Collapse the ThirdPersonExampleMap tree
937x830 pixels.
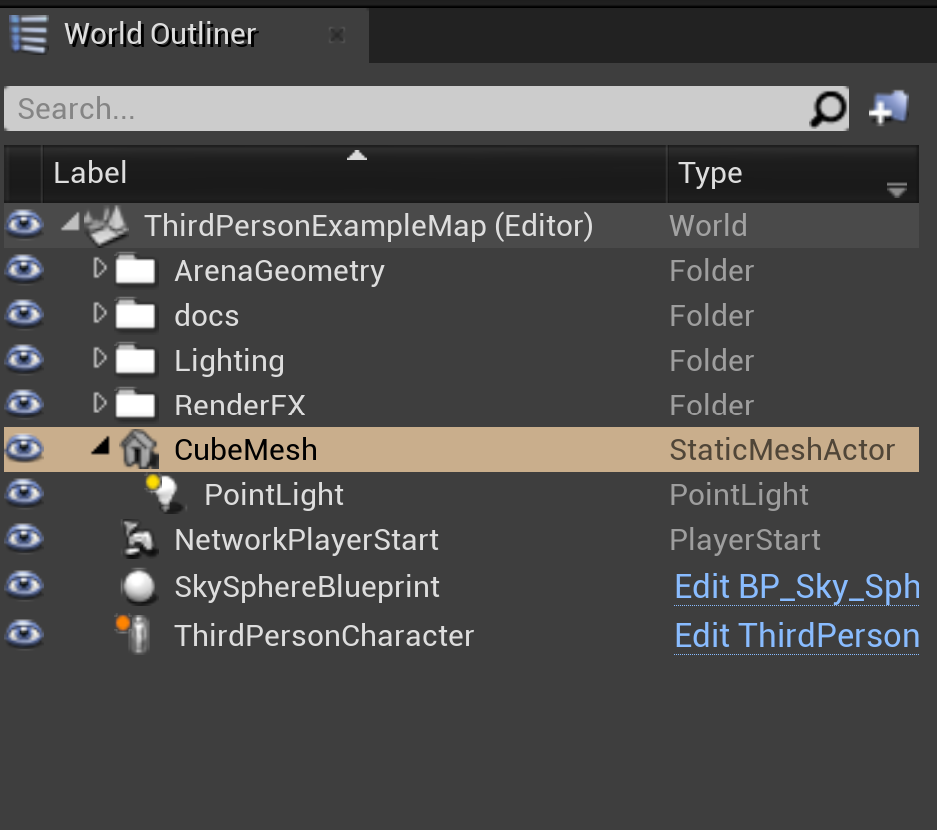(71, 222)
